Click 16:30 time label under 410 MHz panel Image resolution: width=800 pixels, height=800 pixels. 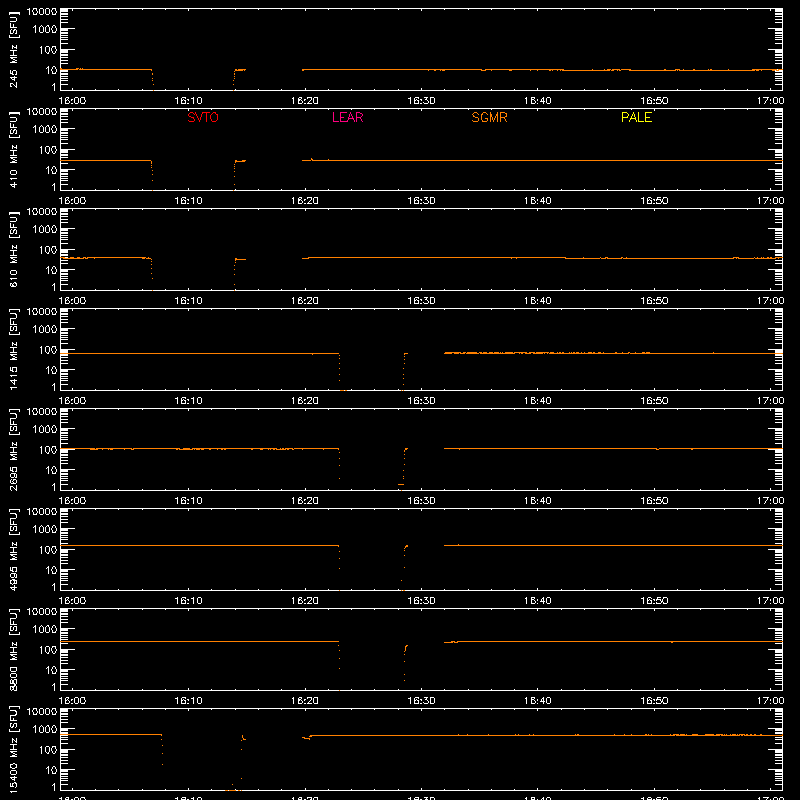(421, 201)
